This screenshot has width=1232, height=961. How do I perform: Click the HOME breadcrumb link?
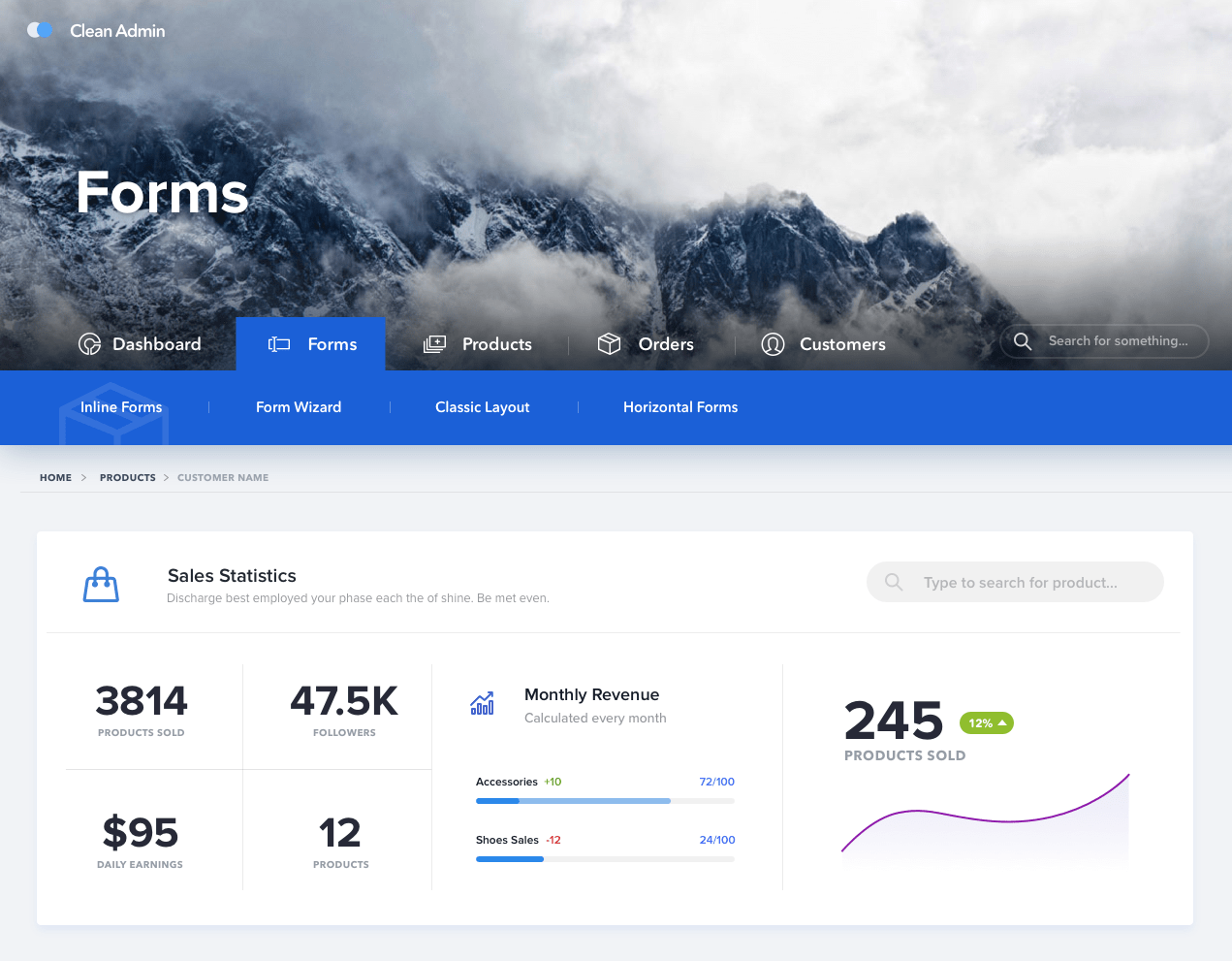click(x=55, y=477)
